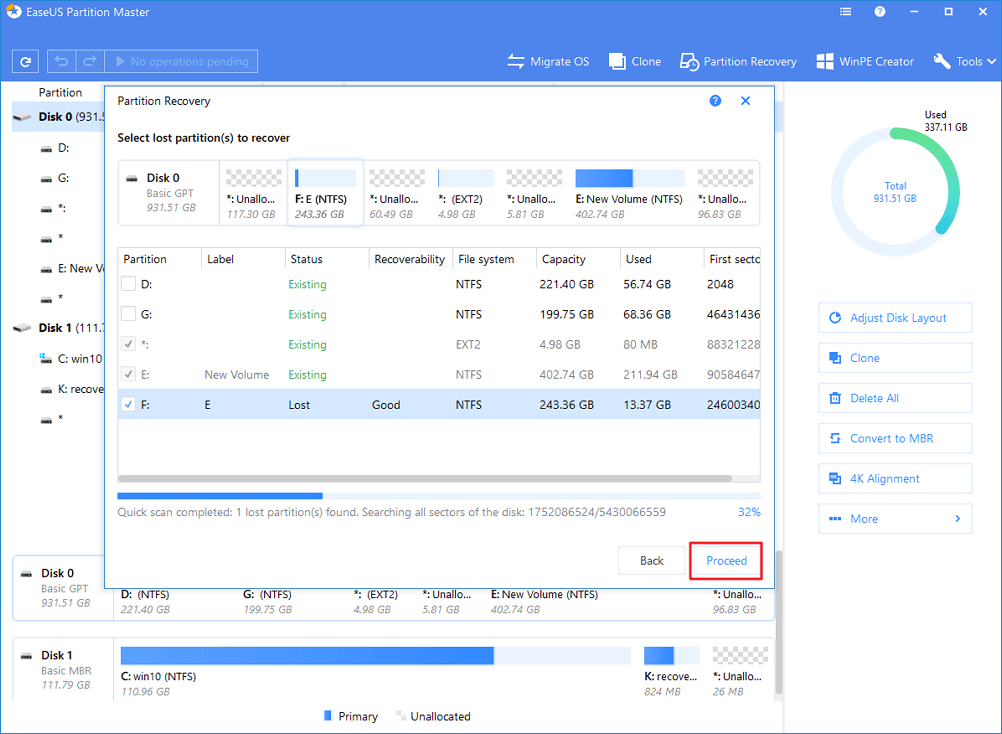Image resolution: width=1002 pixels, height=734 pixels.
Task: Click the Back button
Action: point(651,561)
